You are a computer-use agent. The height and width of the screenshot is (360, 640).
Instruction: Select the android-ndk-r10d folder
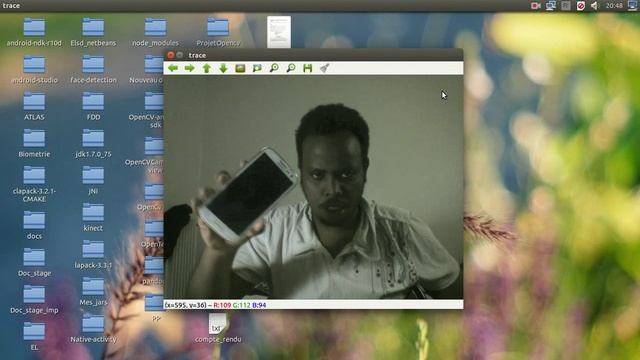34,32
